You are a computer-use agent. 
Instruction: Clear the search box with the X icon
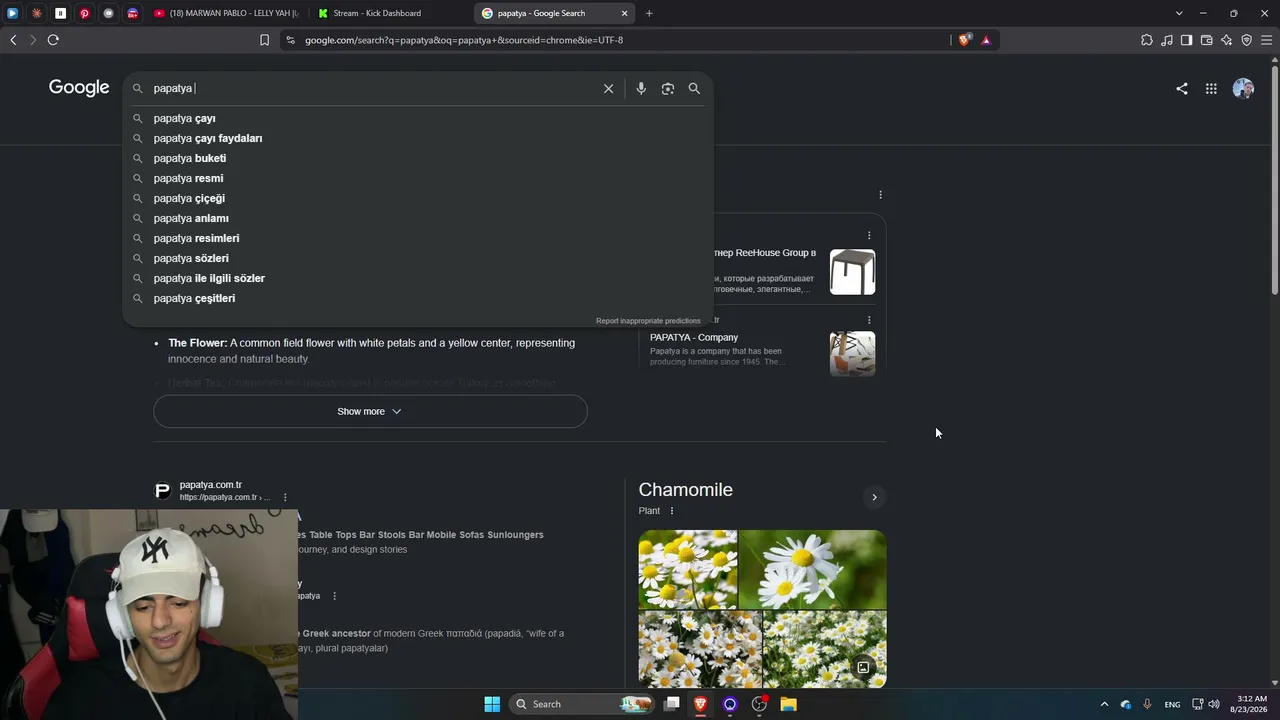tap(608, 88)
